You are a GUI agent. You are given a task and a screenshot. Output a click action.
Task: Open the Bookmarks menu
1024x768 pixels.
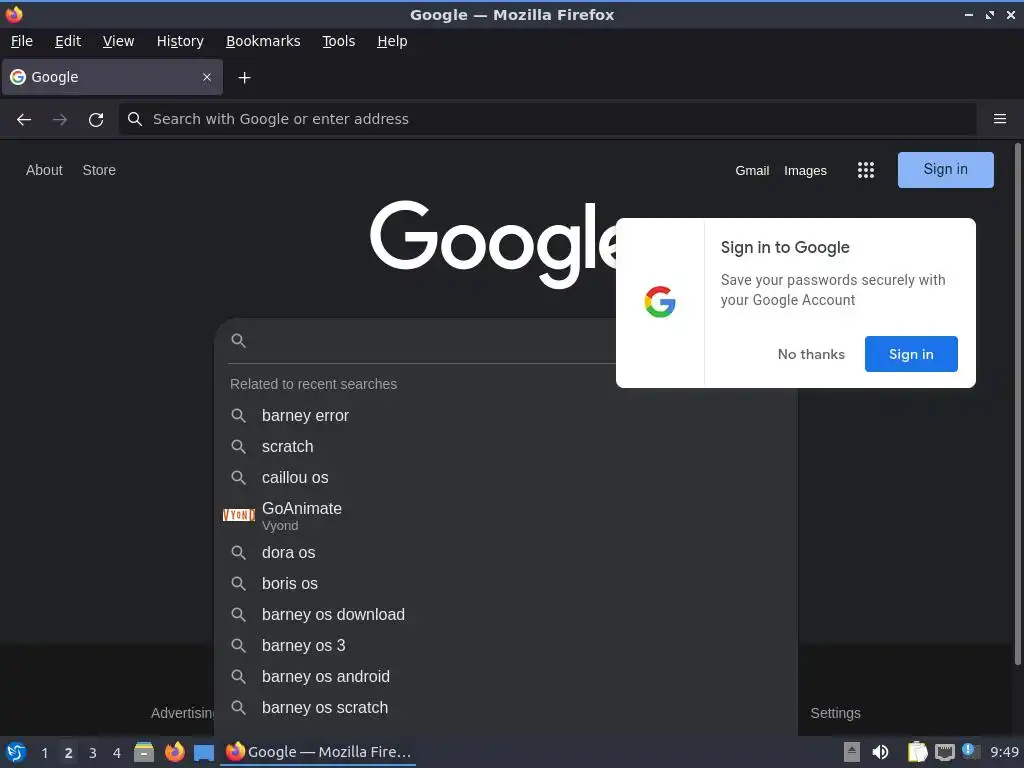[263, 41]
